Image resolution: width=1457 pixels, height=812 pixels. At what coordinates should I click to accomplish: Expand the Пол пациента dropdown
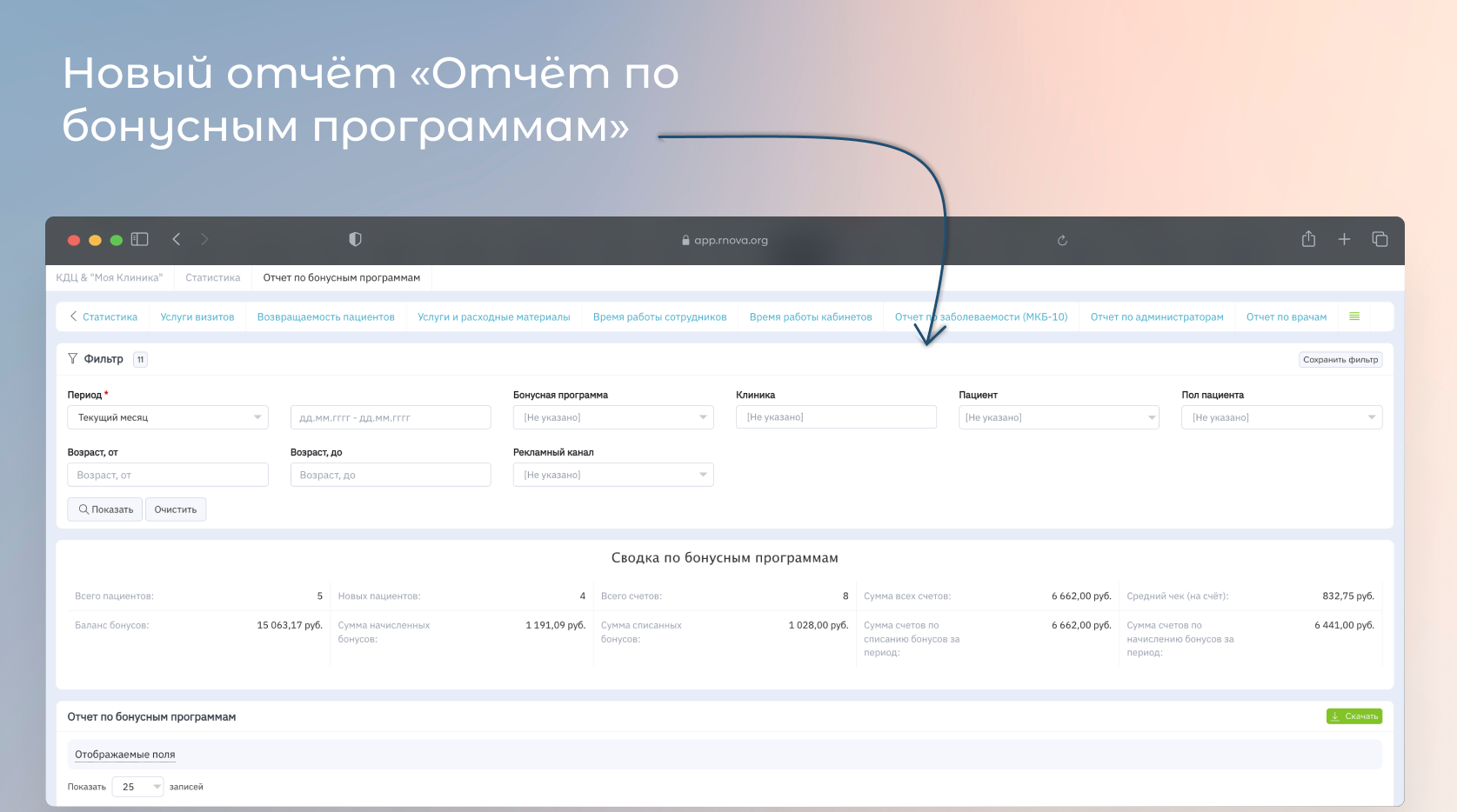pos(1281,417)
